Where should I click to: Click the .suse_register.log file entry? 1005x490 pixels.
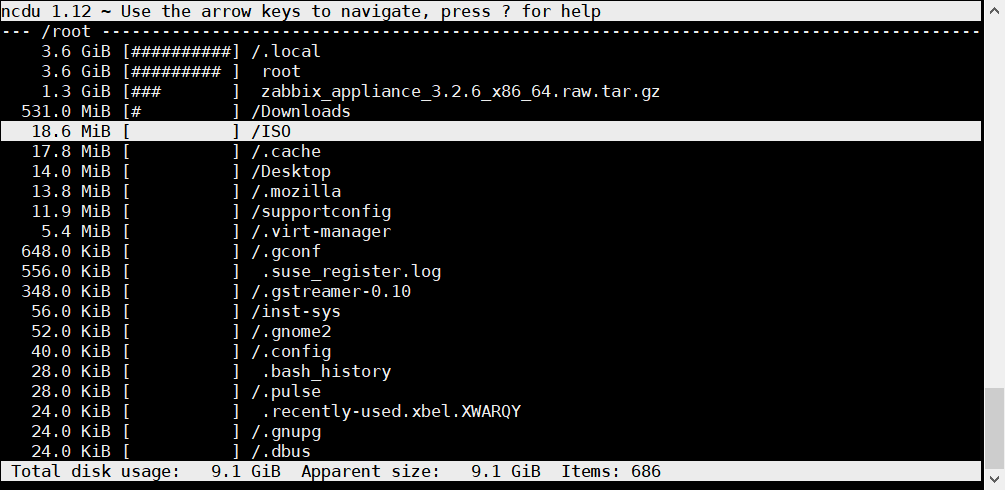coord(490,271)
